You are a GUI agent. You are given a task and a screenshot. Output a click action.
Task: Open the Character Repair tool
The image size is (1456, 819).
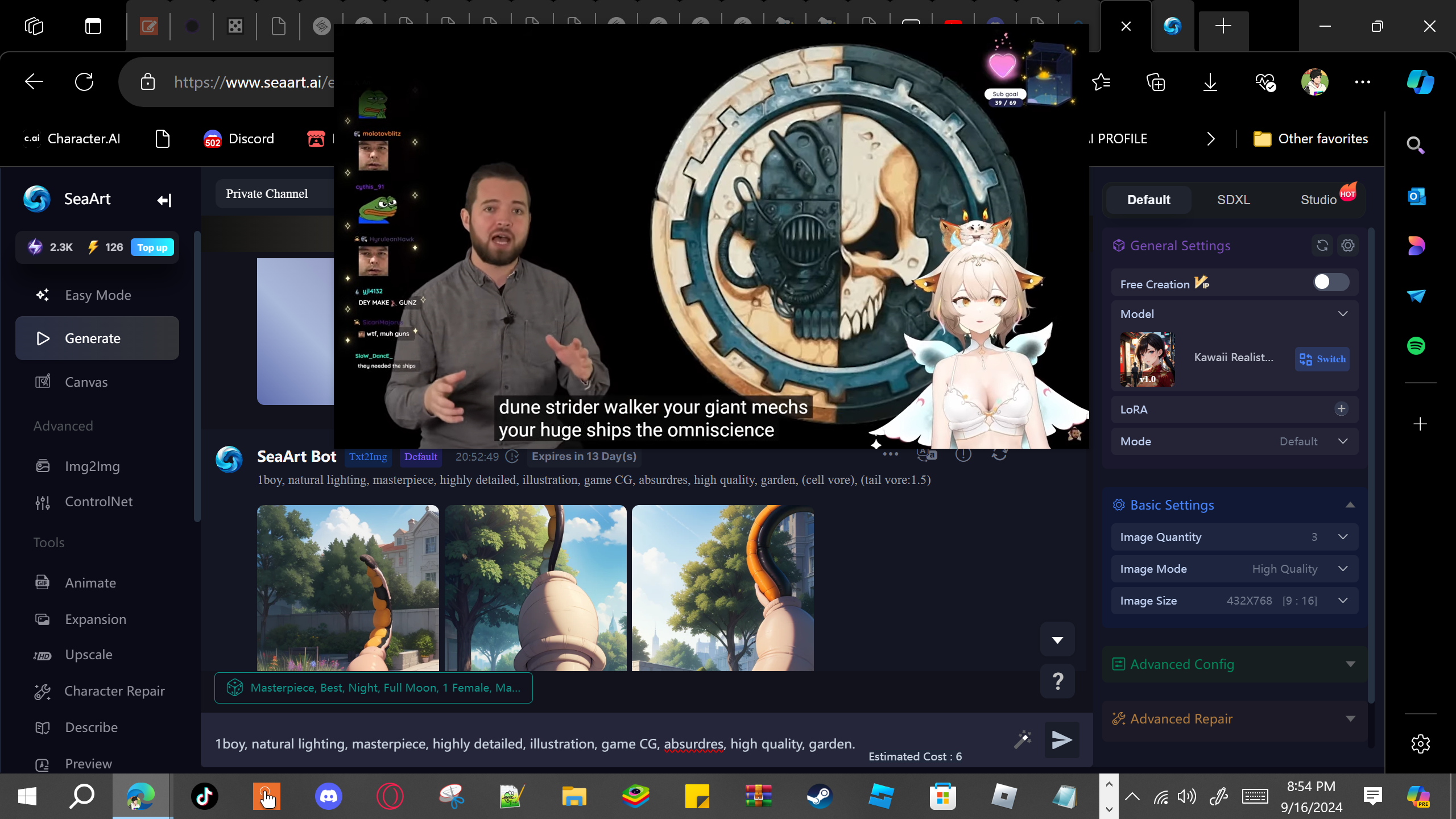coord(97,691)
